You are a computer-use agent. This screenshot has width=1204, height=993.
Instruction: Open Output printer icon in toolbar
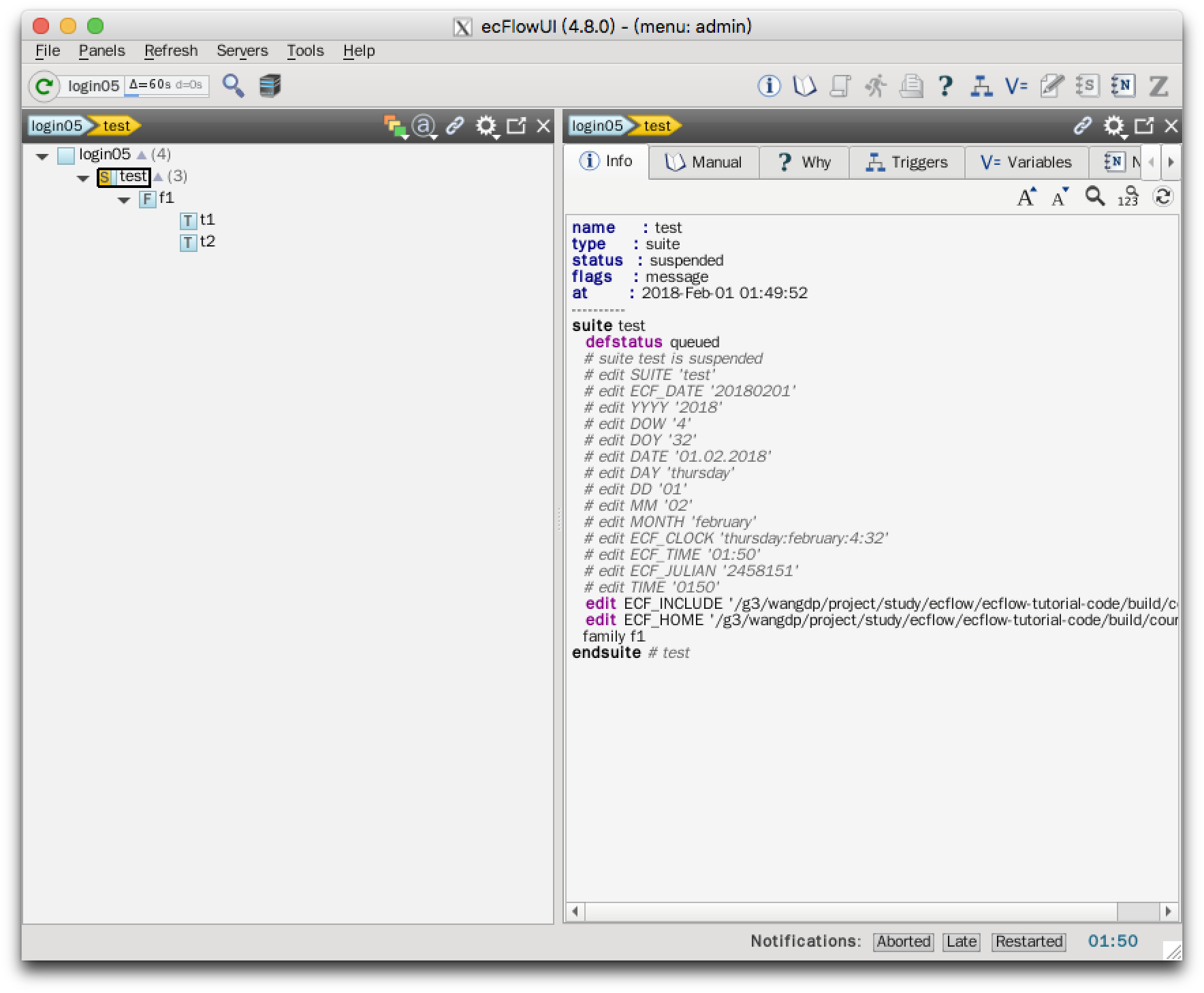[x=911, y=86]
